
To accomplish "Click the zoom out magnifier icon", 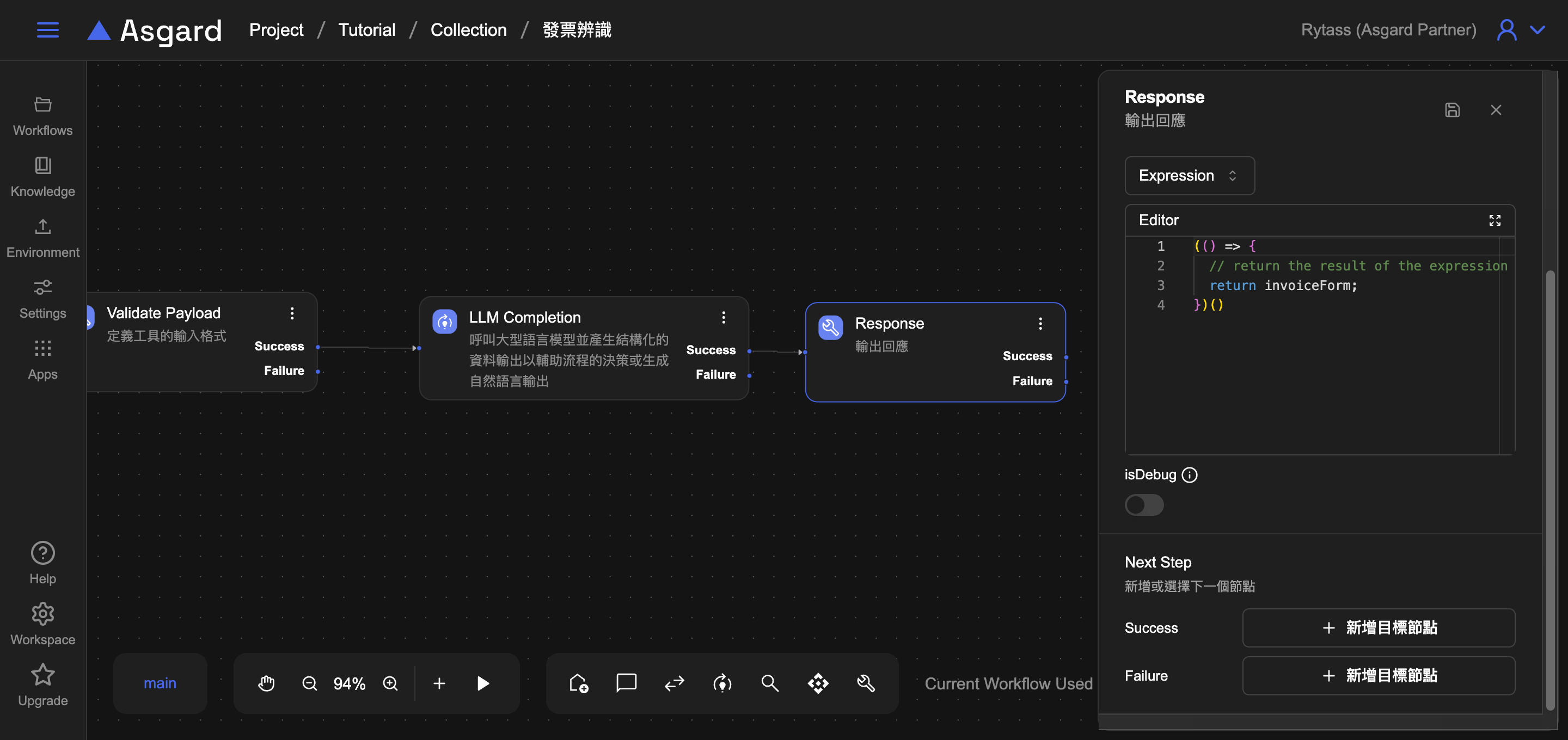I will tap(309, 683).
